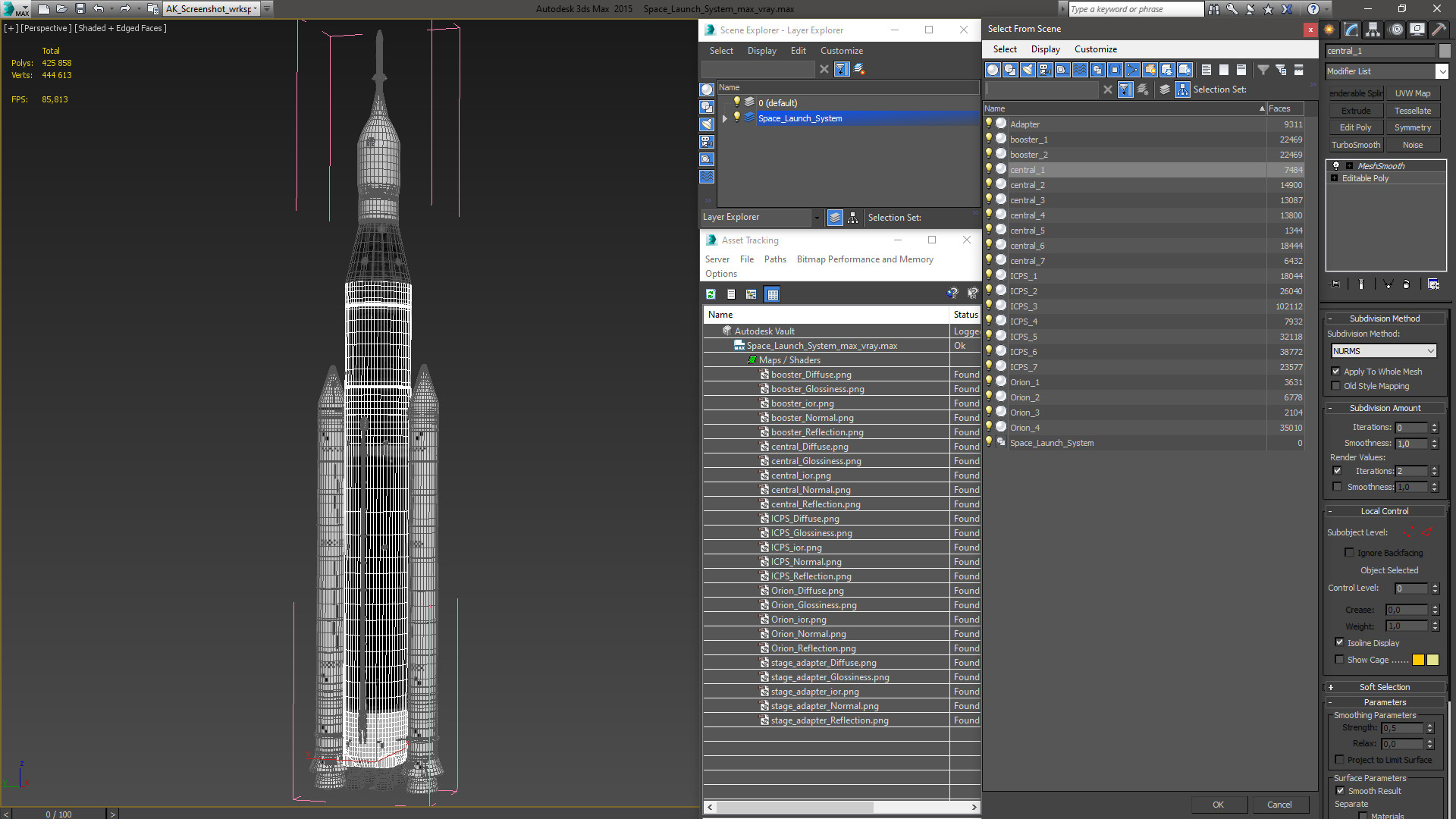Open Edit menu in Scene Explorer

(x=798, y=51)
